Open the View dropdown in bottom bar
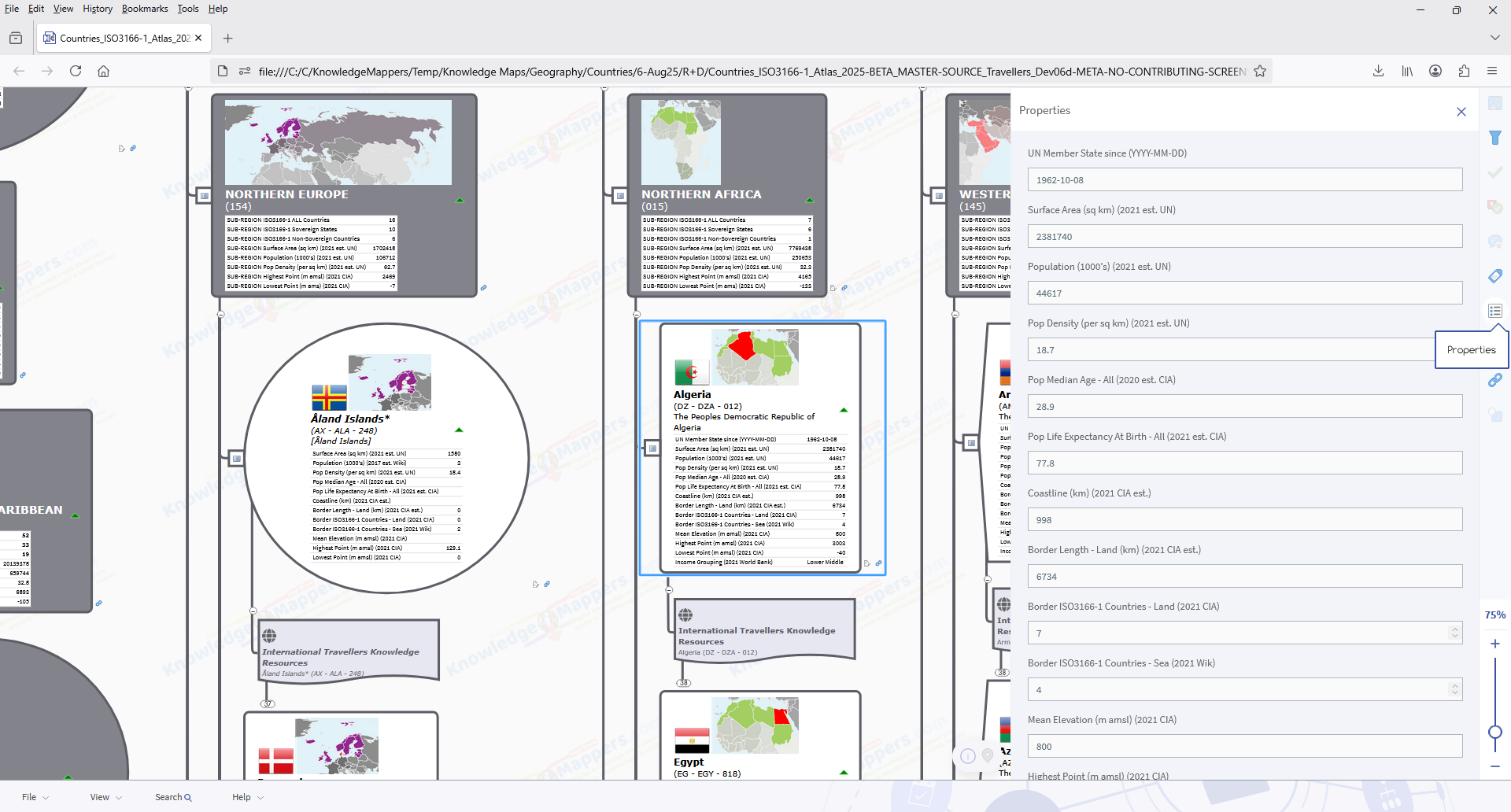This screenshot has height=812, width=1511. (105, 797)
